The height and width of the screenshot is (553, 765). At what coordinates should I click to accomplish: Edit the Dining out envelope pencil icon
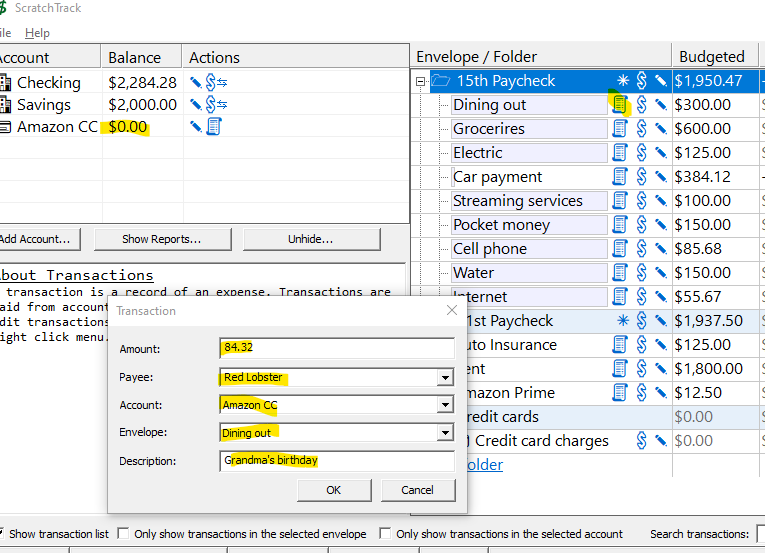pyautogui.click(x=661, y=104)
